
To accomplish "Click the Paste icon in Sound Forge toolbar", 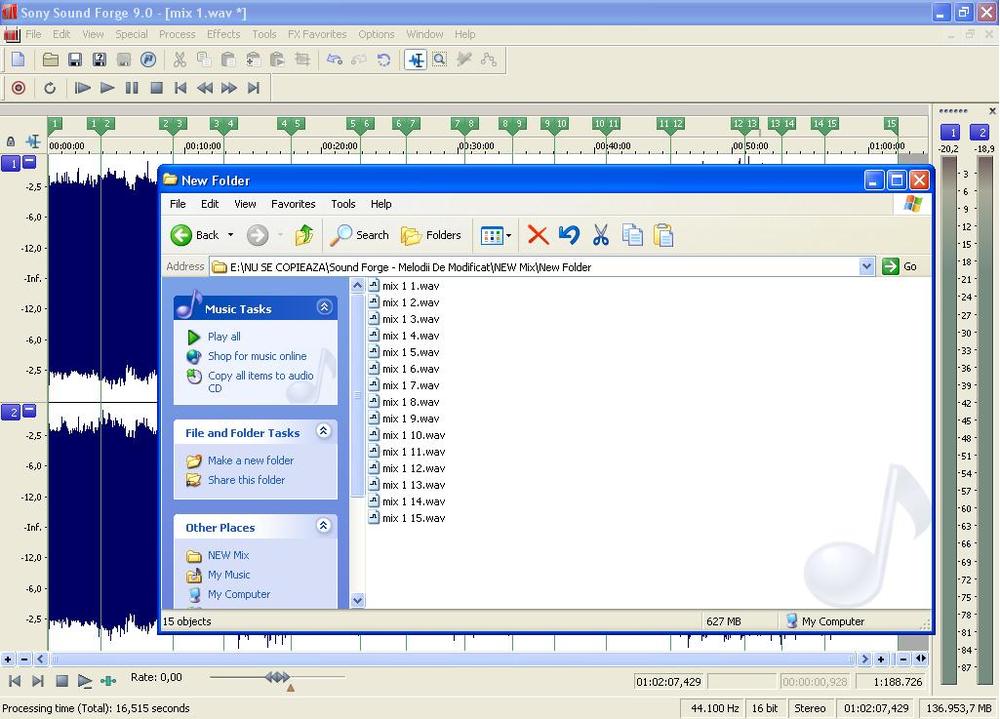I will point(228,60).
